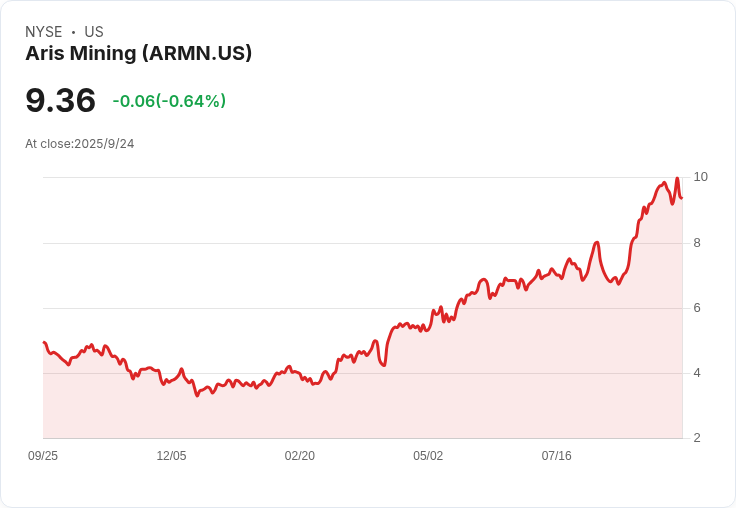
Task: Click the 10 price axis label
Action: 700,177
